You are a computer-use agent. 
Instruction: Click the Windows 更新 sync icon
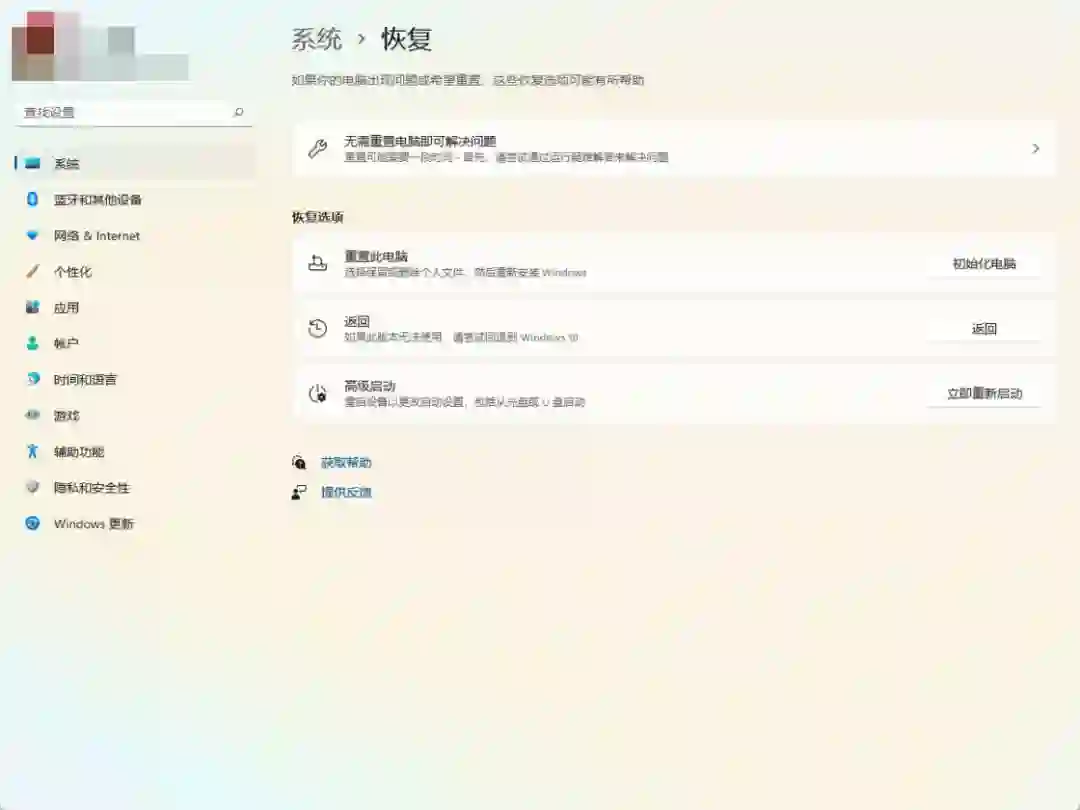(32, 523)
